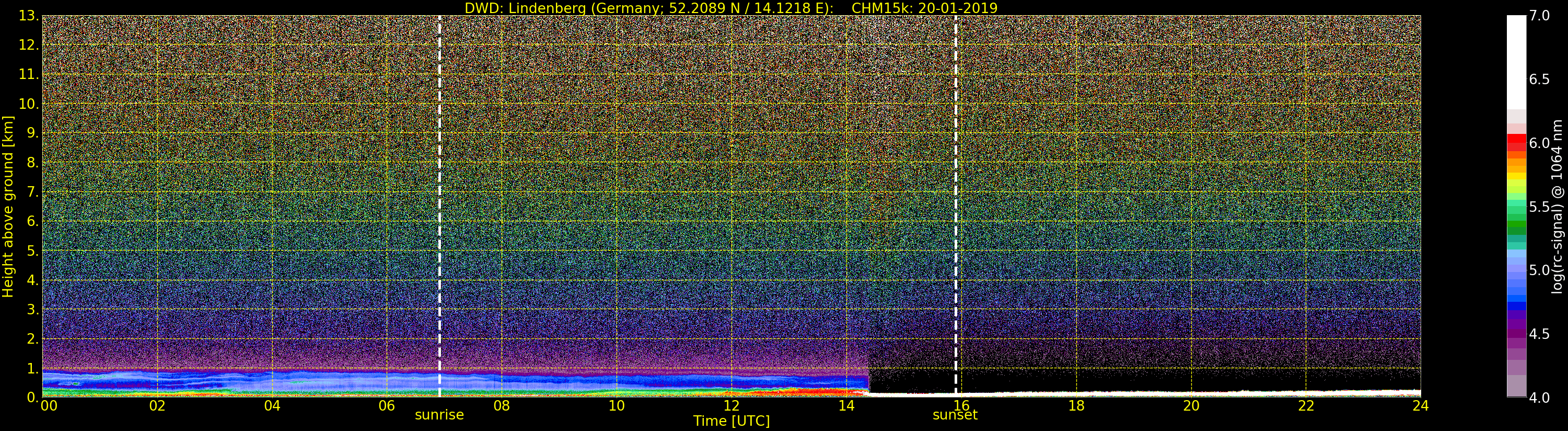The image size is (1568, 431).
Task: Select the "sunrise" label below the time axis
Action: (439, 415)
